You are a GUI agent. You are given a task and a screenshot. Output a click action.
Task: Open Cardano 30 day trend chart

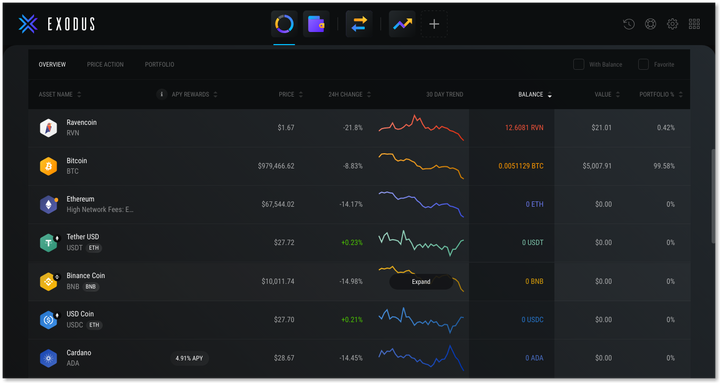(x=421, y=358)
